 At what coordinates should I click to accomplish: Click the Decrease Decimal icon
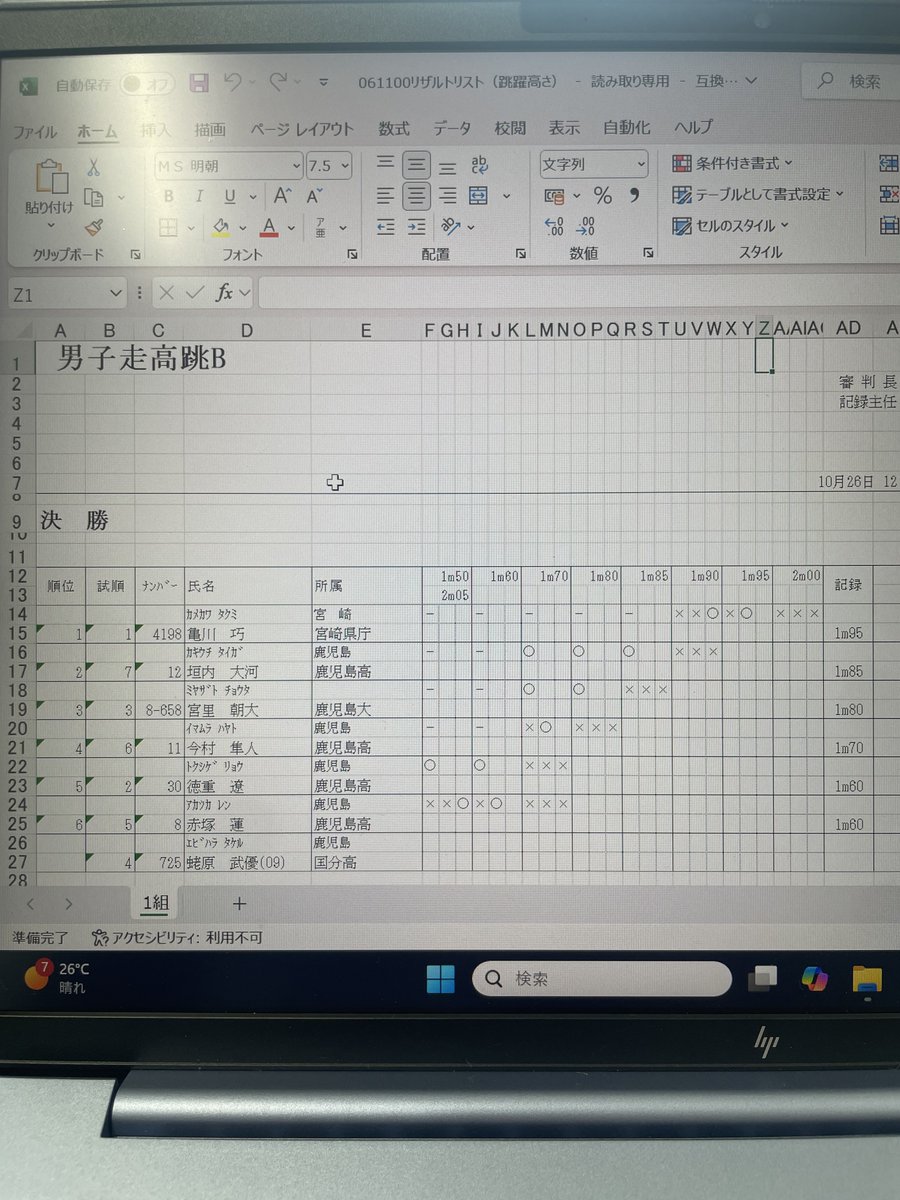point(587,227)
